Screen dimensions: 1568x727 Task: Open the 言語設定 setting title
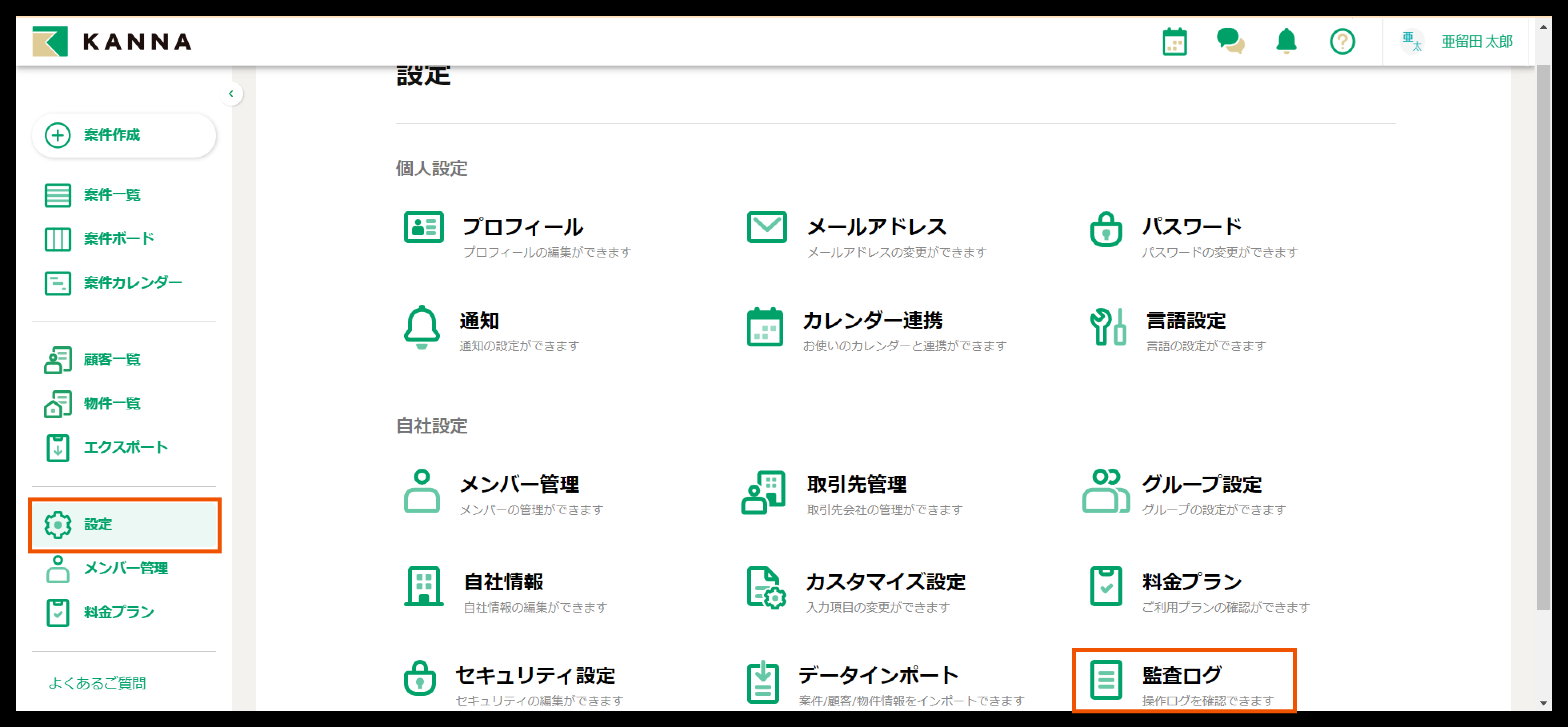1186,320
